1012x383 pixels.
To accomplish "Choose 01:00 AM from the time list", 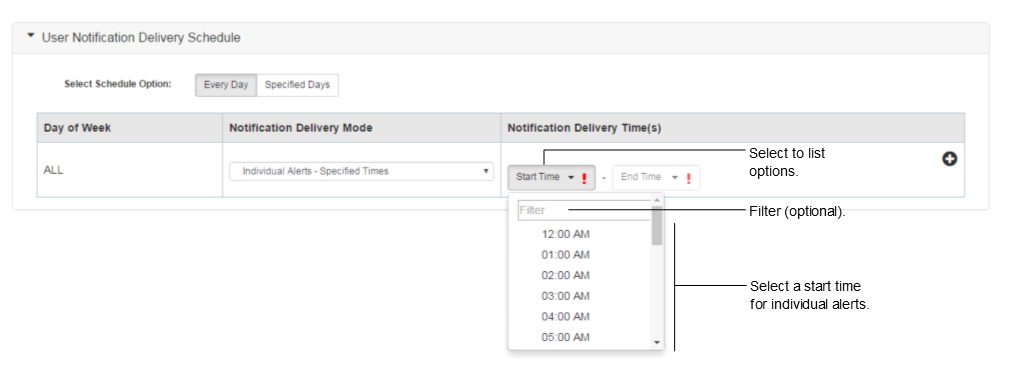I will click(x=565, y=254).
